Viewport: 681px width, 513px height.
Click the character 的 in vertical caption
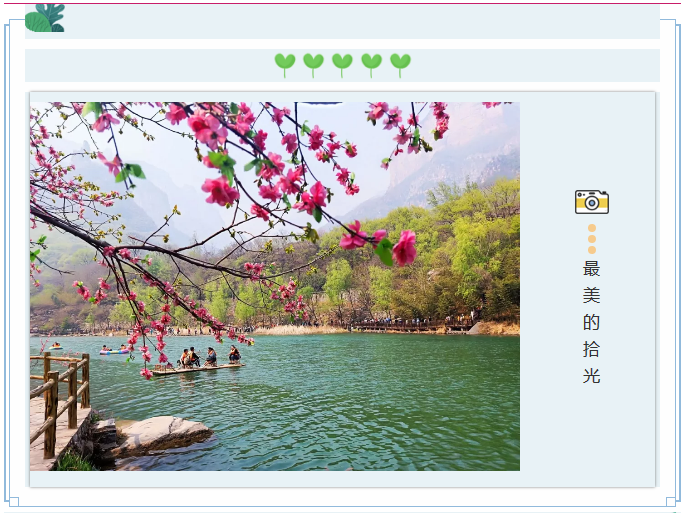click(592, 322)
